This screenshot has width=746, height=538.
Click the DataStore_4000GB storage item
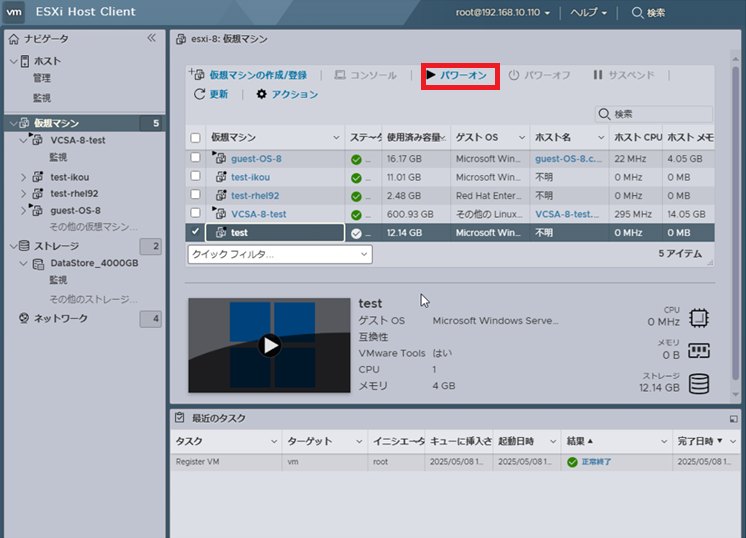[x=94, y=263]
